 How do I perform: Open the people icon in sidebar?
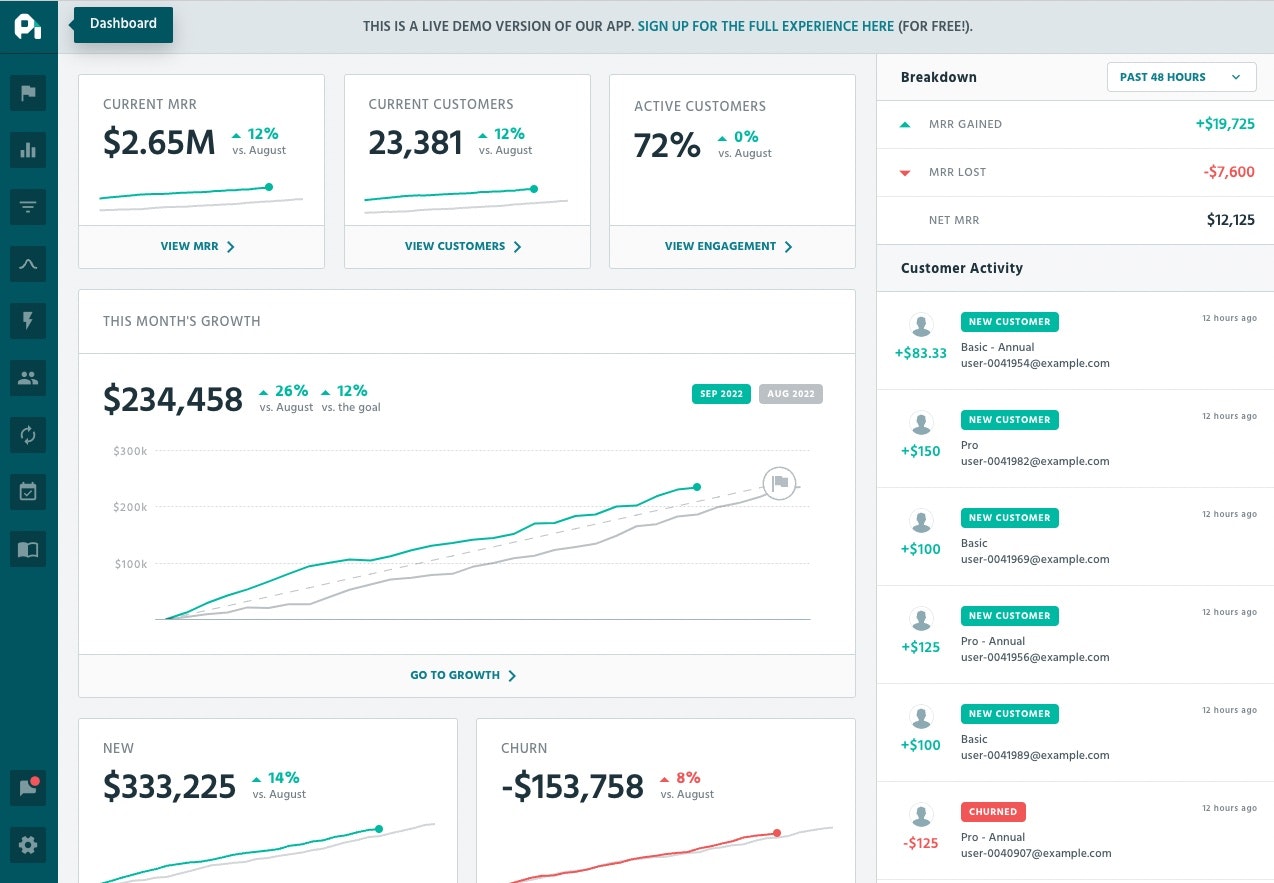pyautogui.click(x=28, y=378)
